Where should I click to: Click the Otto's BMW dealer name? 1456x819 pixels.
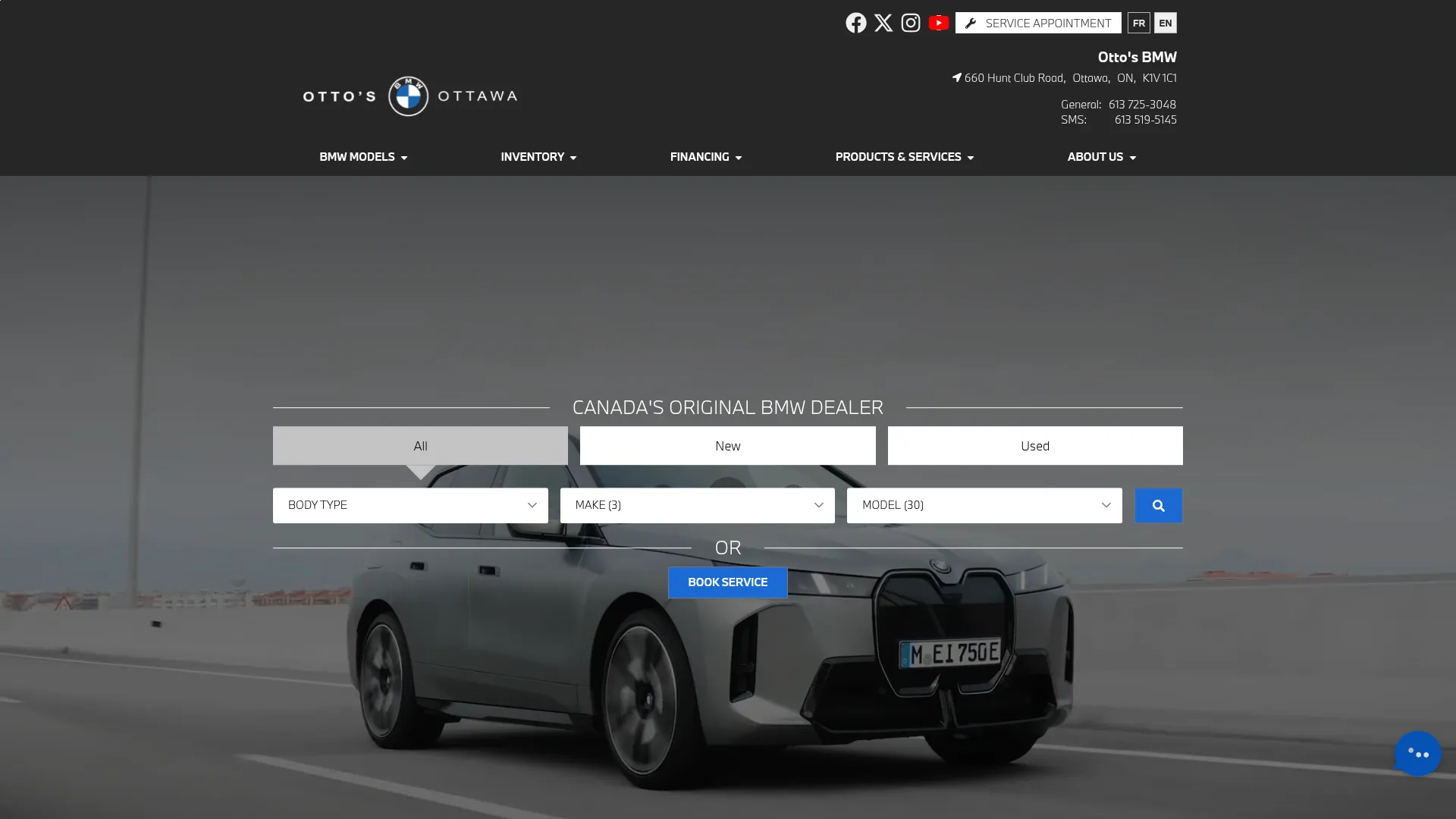(x=1137, y=57)
